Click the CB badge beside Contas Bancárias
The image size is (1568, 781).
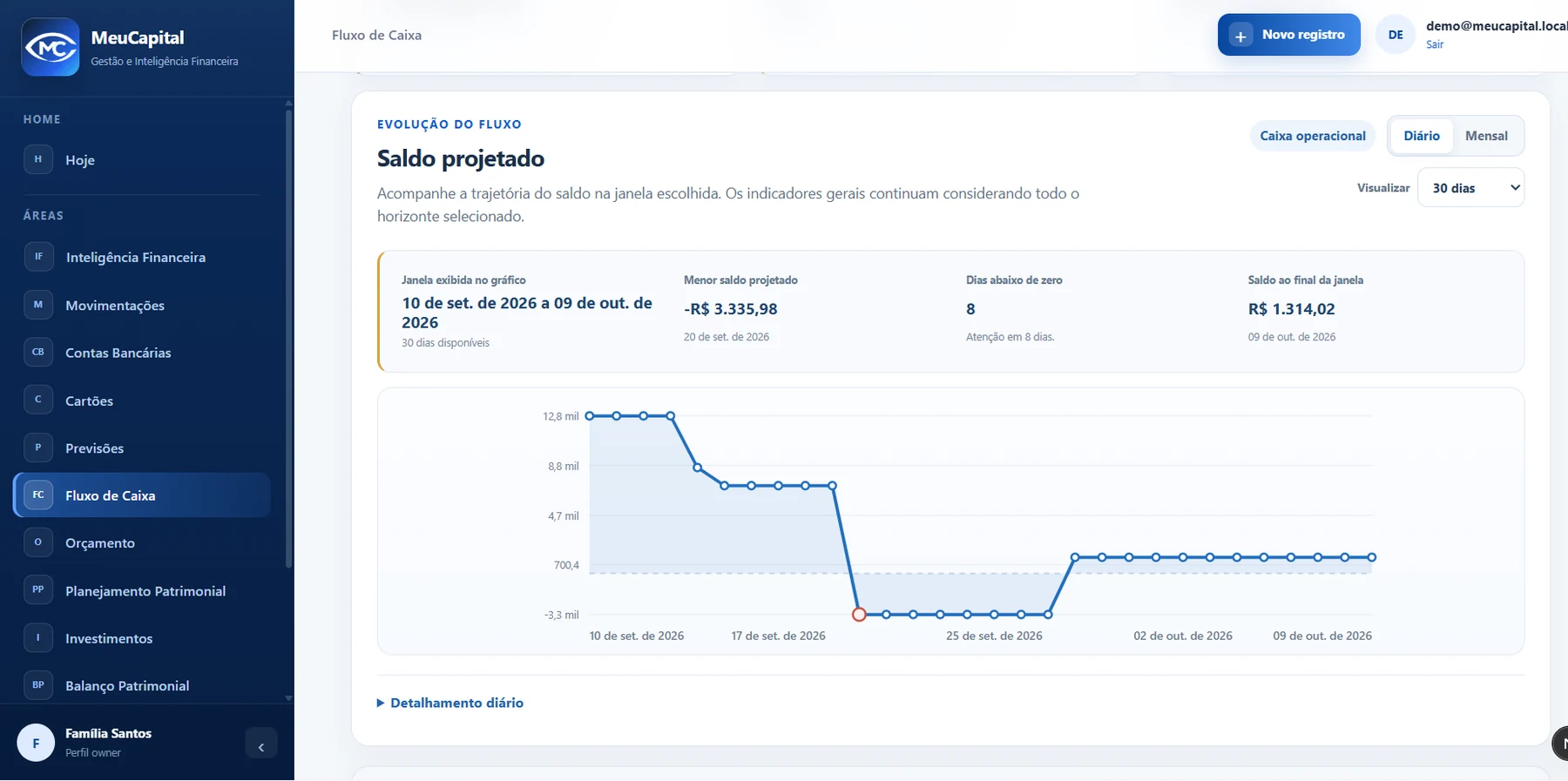[x=38, y=353]
